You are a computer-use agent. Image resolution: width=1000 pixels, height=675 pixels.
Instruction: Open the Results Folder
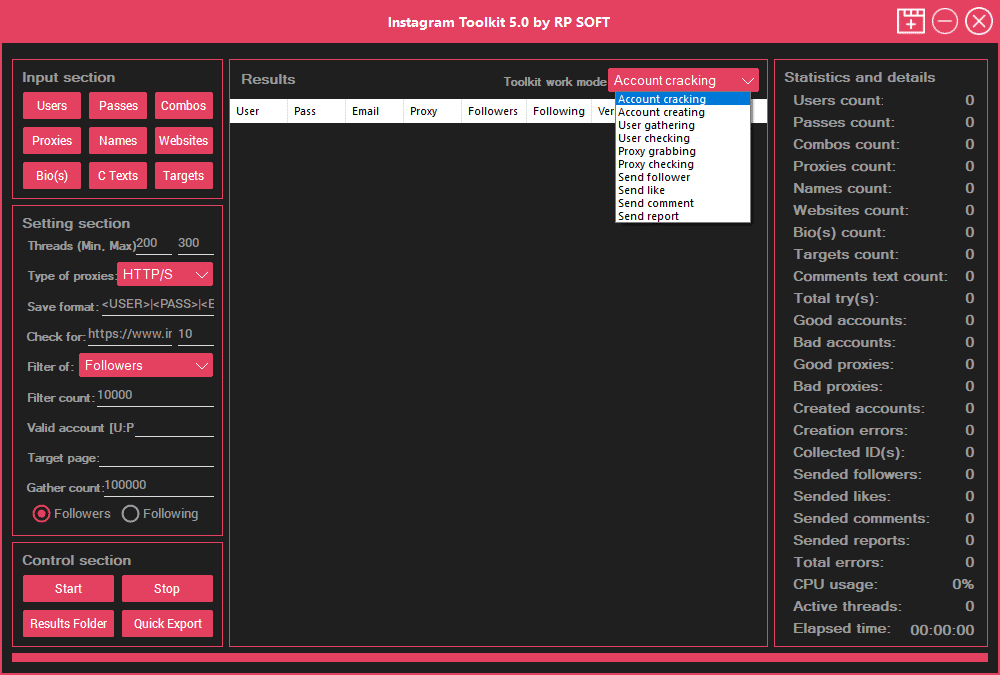pos(68,623)
